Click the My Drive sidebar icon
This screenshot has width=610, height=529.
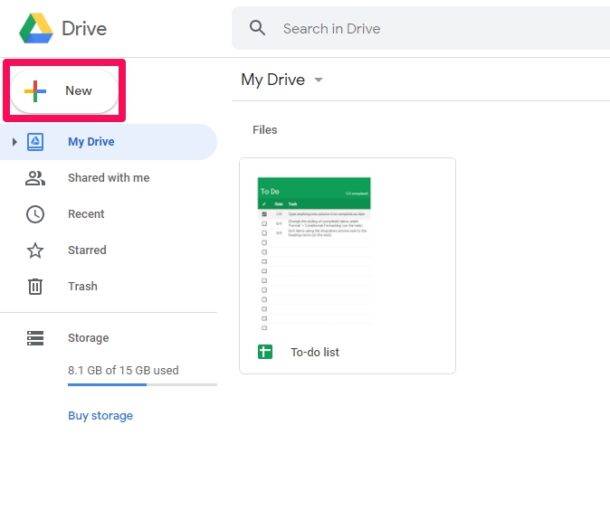click(x=35, y=142)
